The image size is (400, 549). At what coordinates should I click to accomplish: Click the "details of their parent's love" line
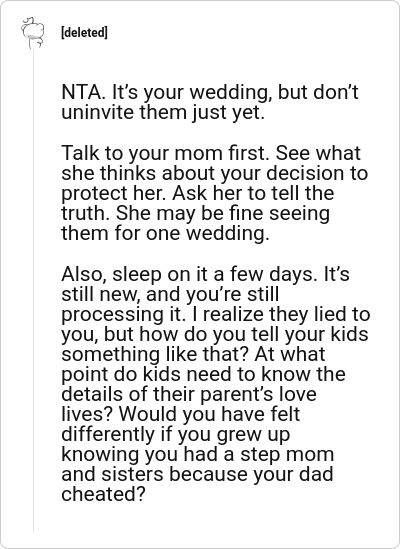point(189,395)
